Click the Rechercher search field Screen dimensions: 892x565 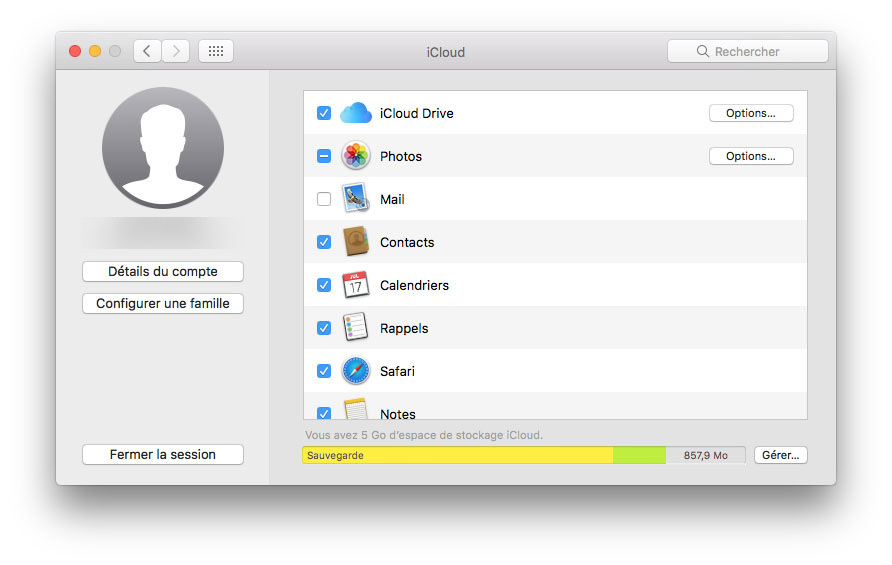[x=747, y=51]
